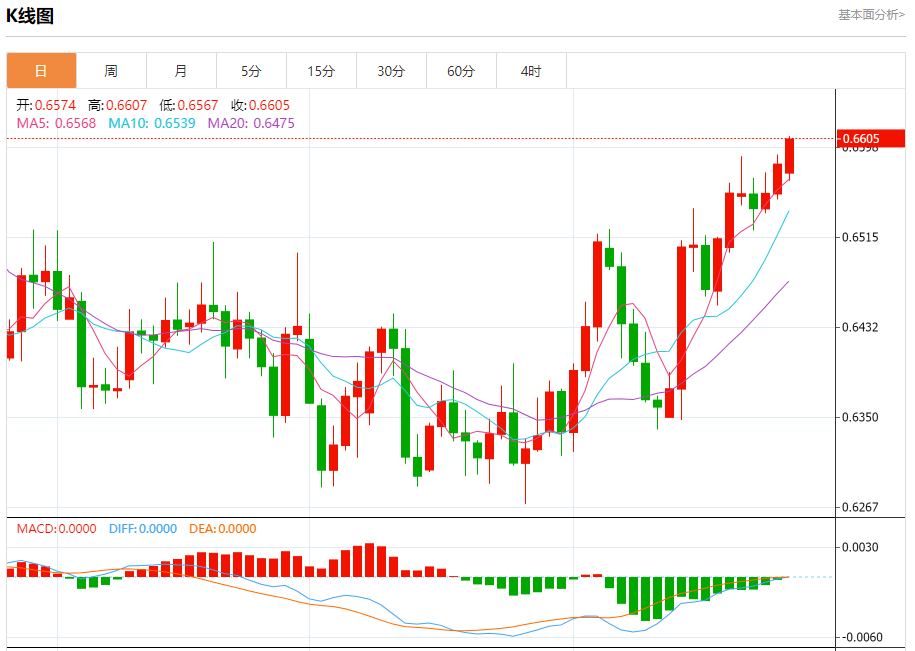Select the 日 daily chart tab

tap(41, 71)
